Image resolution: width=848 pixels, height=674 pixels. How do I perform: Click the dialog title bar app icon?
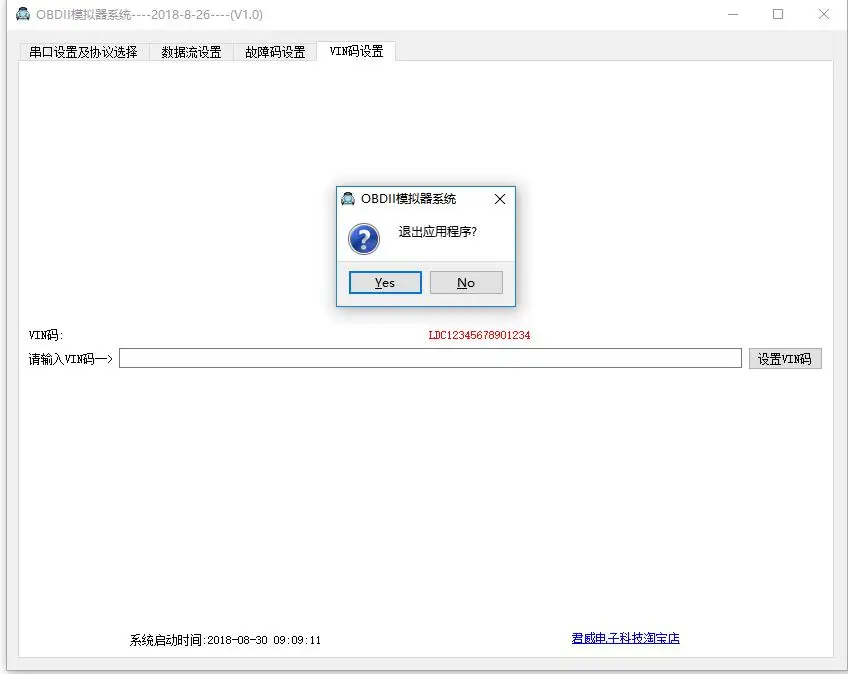(348, 199)
